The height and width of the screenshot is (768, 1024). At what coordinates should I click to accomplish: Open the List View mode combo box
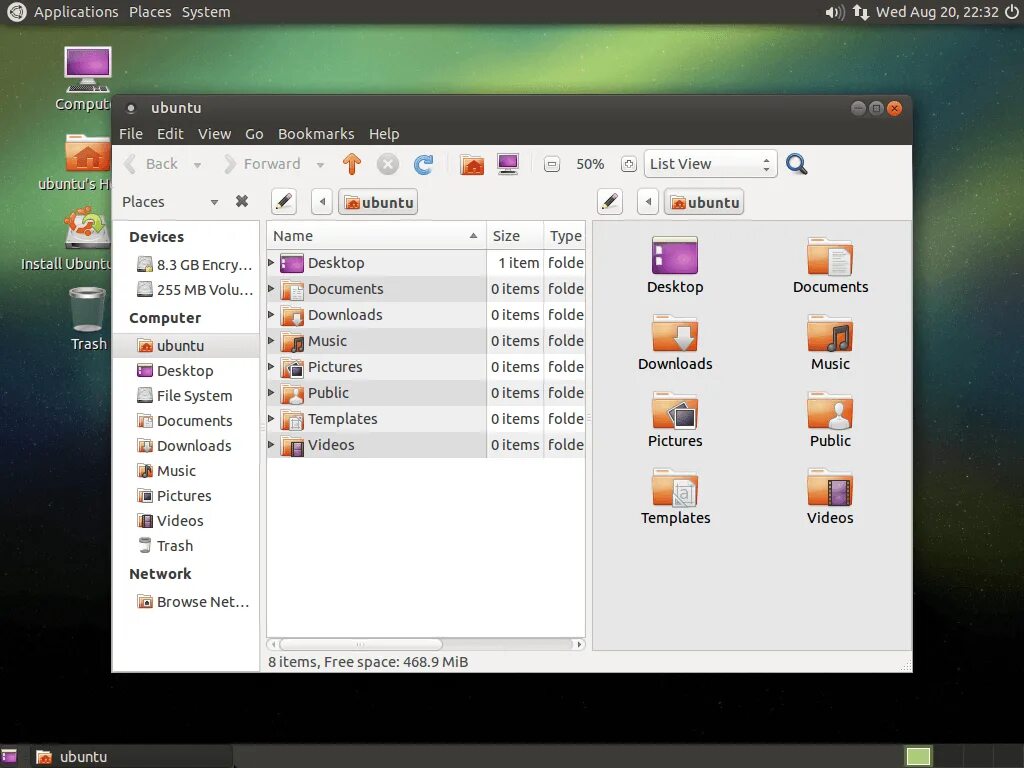(x=711, y=164)
